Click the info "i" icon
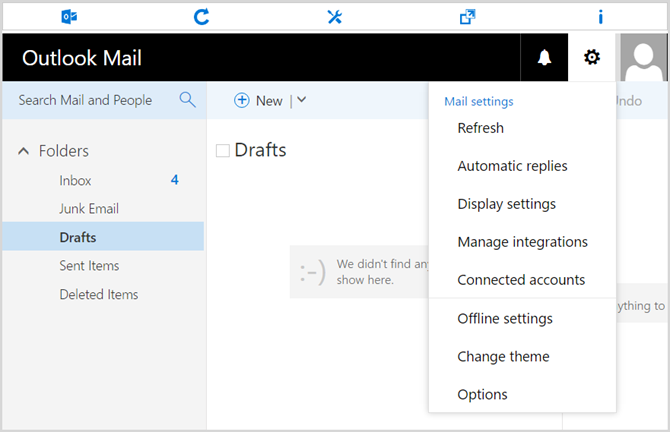Image resolution: width=670 pixels, height=432 pixels. 600,17
